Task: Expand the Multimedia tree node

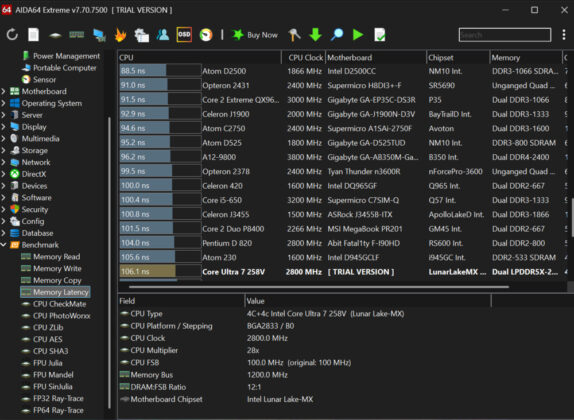Action: 3,138
